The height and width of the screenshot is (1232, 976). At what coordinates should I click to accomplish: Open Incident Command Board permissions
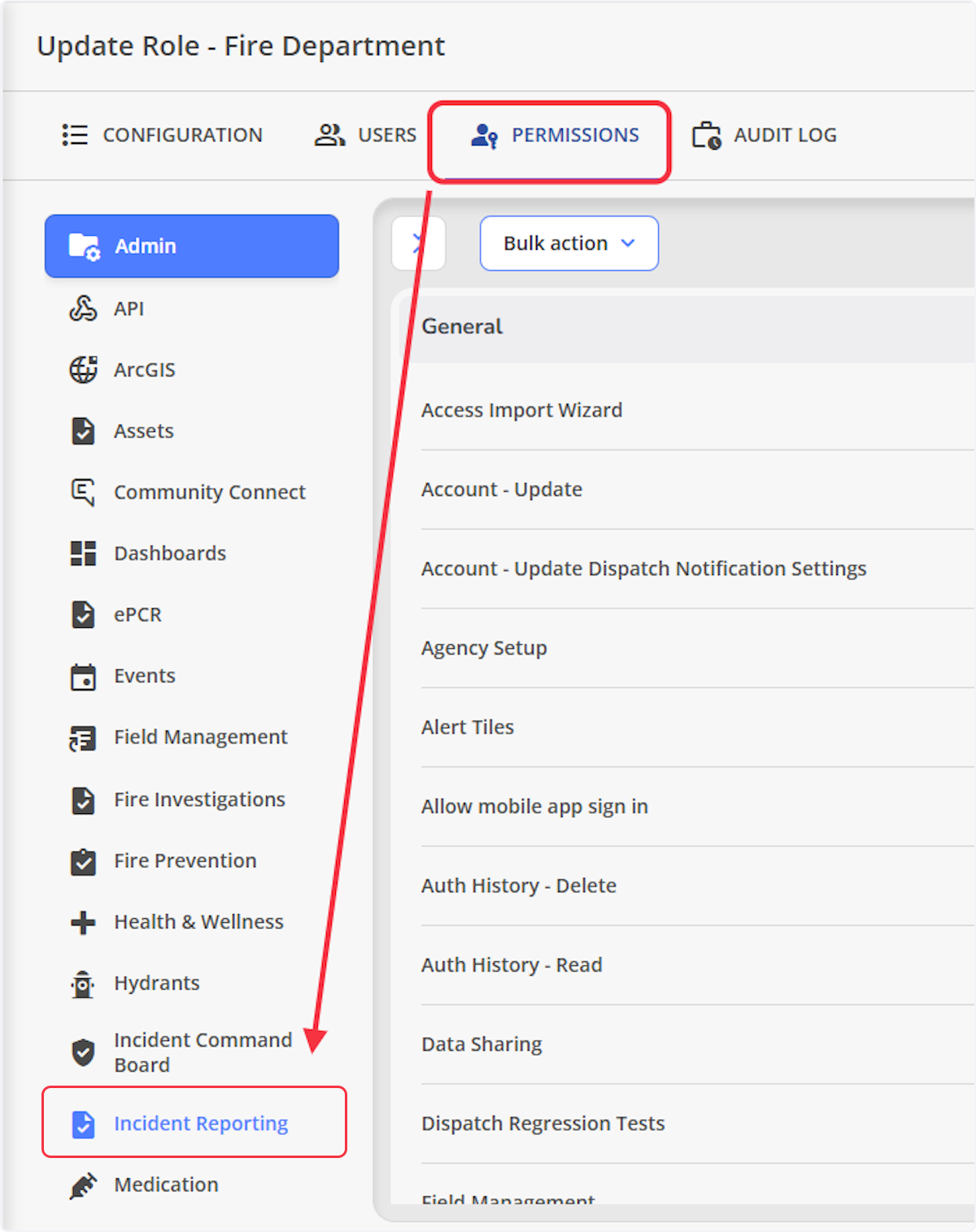click(x=192, y=1052)
